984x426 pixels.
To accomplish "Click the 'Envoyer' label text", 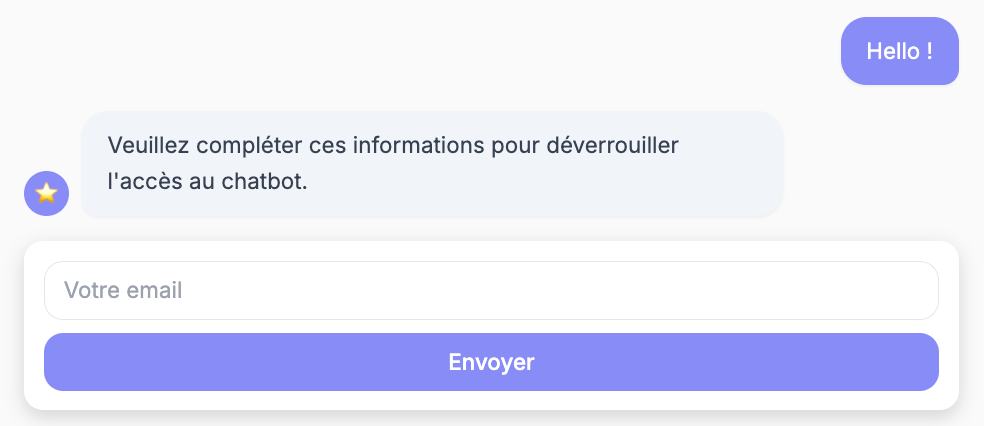I will [x=491, y=362].
